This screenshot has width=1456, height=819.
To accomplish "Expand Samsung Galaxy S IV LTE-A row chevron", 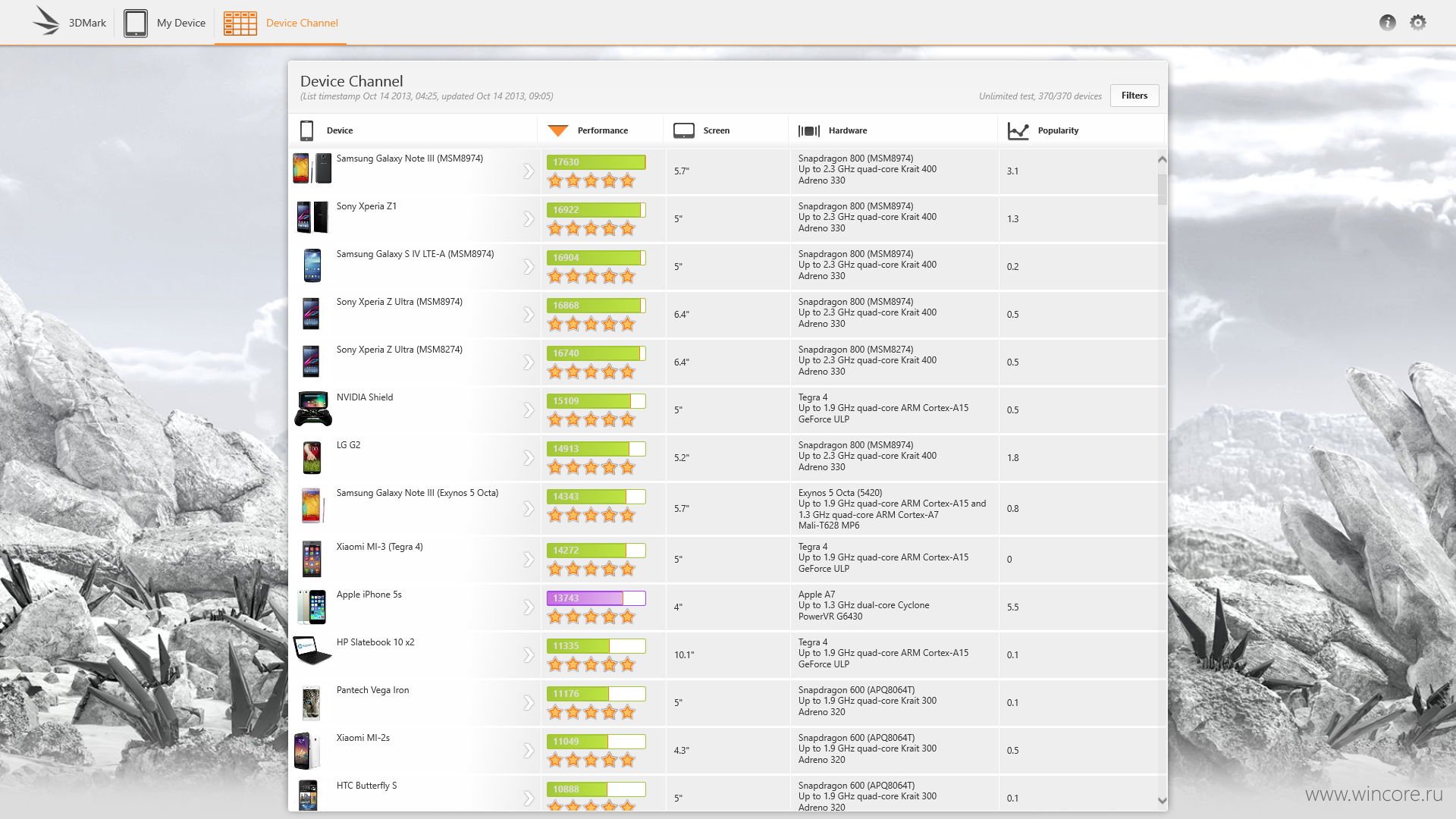I will click(529, 267).
